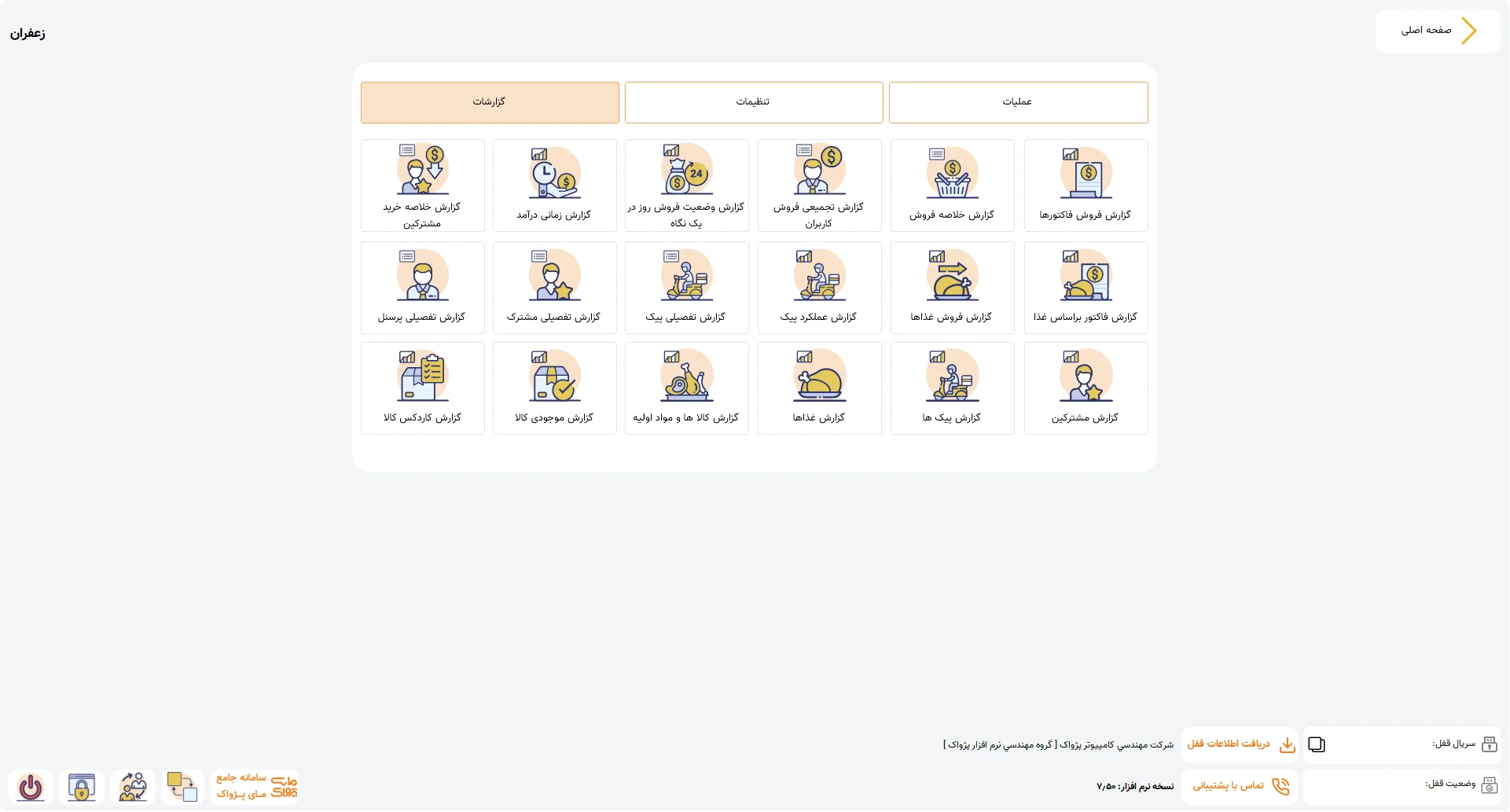Click the switch user icon in footer

133,787
